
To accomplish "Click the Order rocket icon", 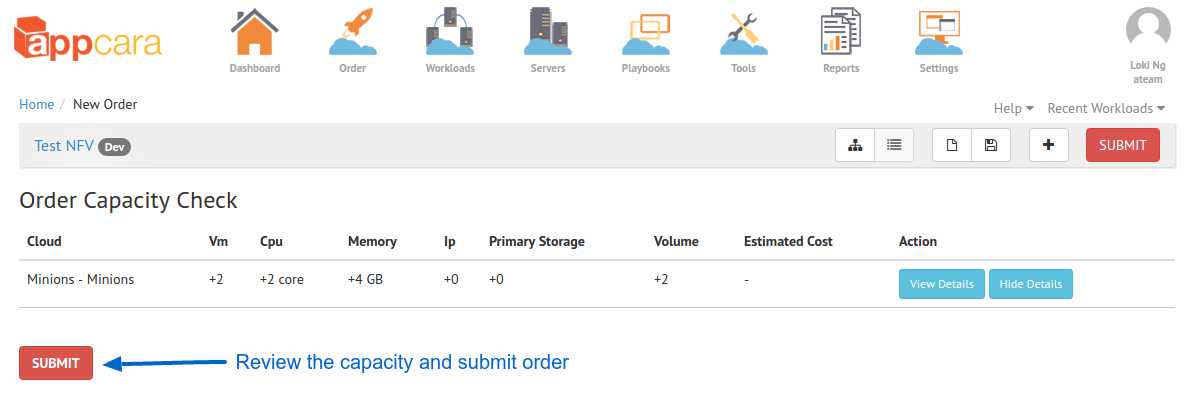I will [x=352, y=32].
